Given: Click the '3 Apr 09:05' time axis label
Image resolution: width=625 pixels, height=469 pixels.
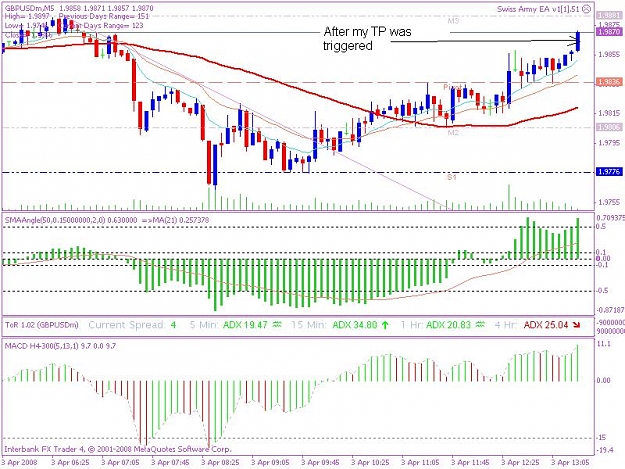Looking at the screenshot, I should click(x=270, y=463).
